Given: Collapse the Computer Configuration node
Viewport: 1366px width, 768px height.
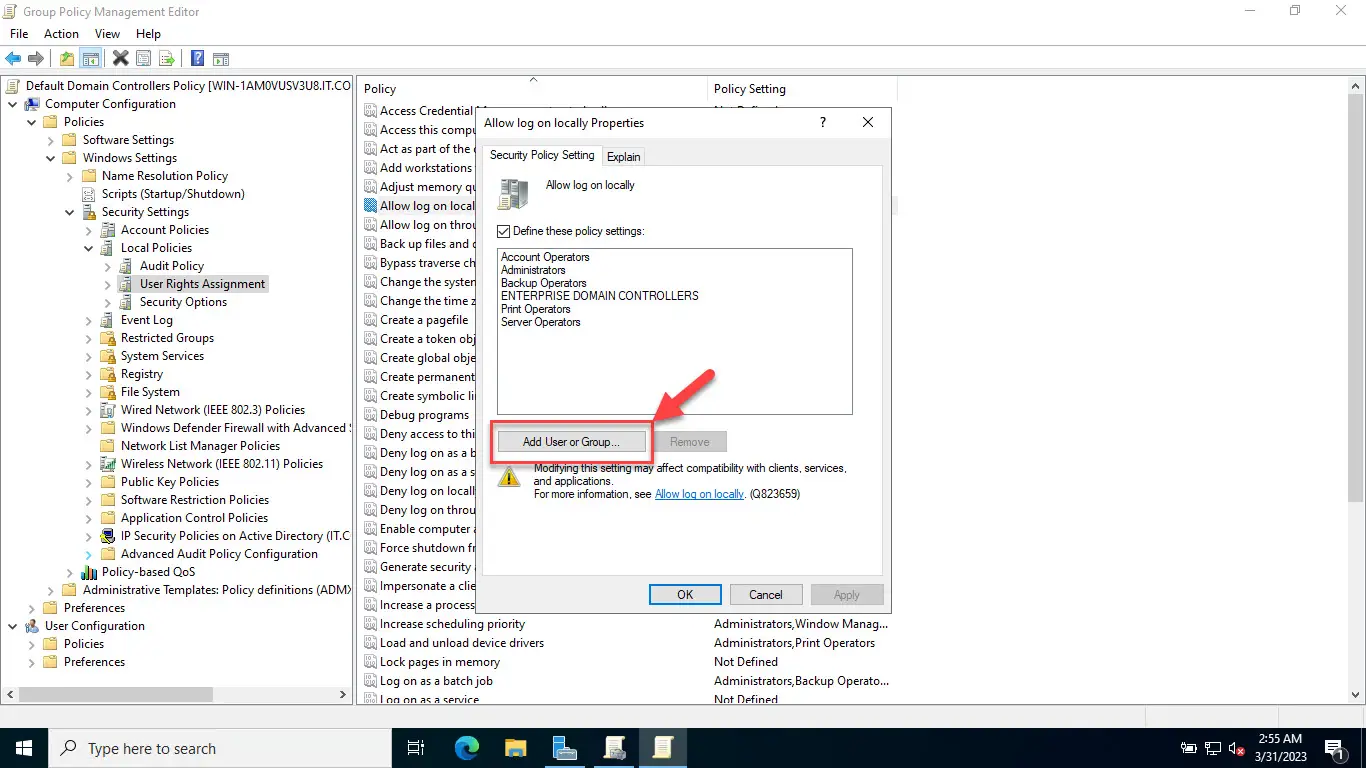Looking at the screenshot, I should pyautogui.click(x=13, y=104).
